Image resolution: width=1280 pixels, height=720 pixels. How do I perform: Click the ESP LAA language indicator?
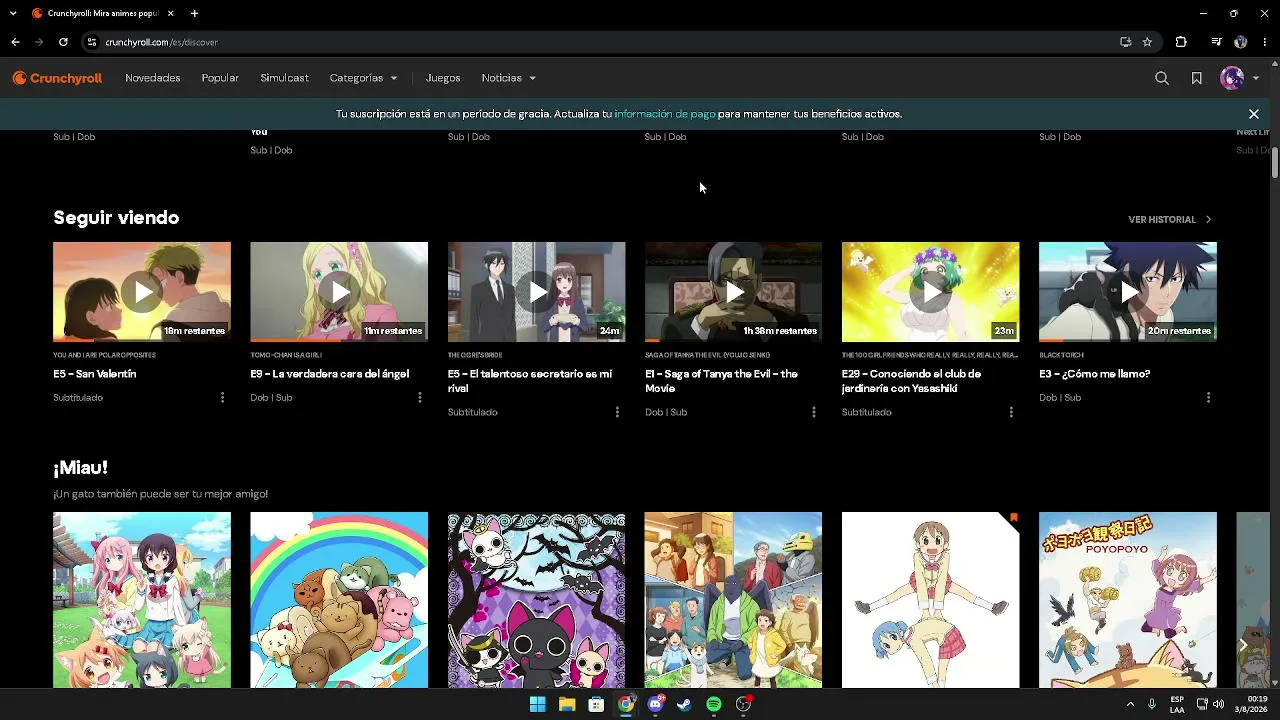1177,704
